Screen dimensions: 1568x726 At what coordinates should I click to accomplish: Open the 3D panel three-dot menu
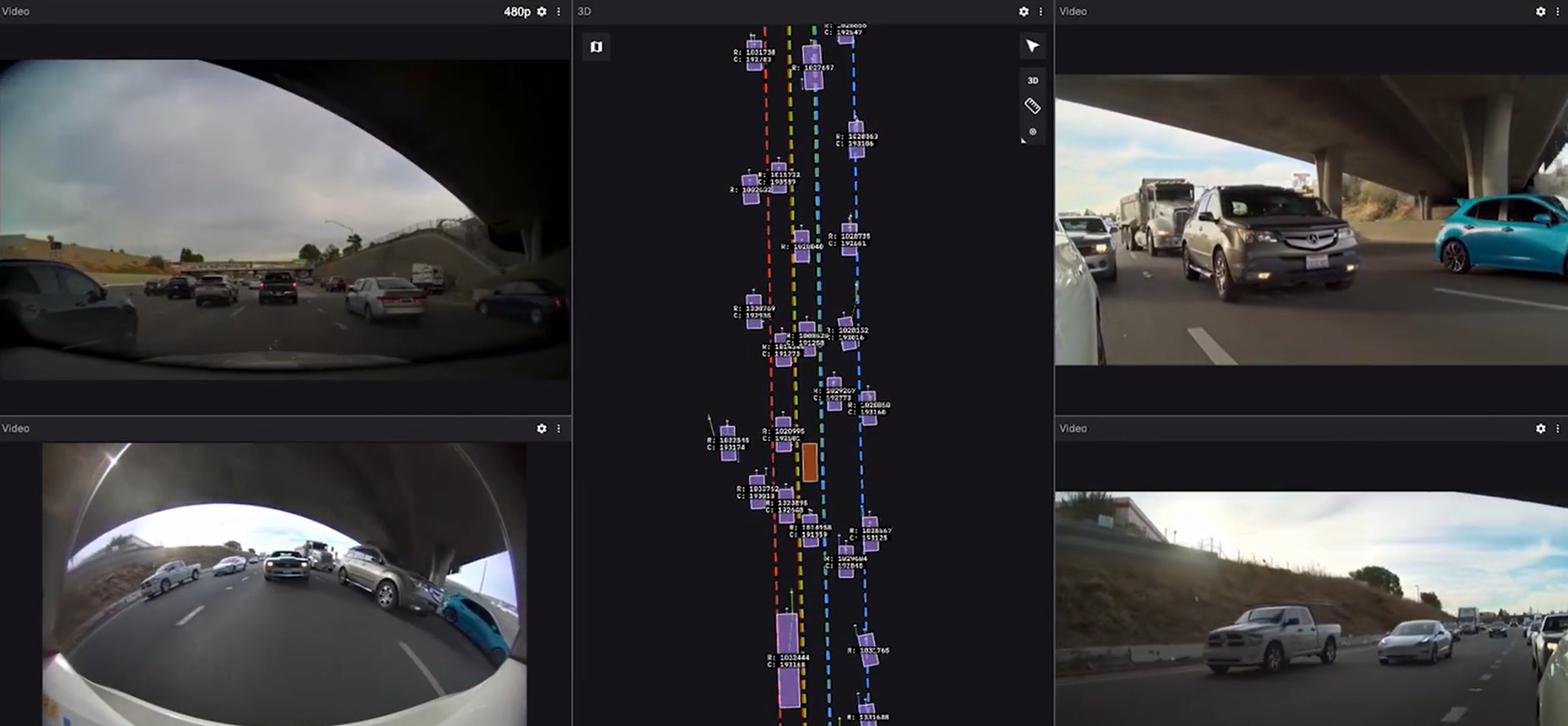click(x=1041, y=12)
